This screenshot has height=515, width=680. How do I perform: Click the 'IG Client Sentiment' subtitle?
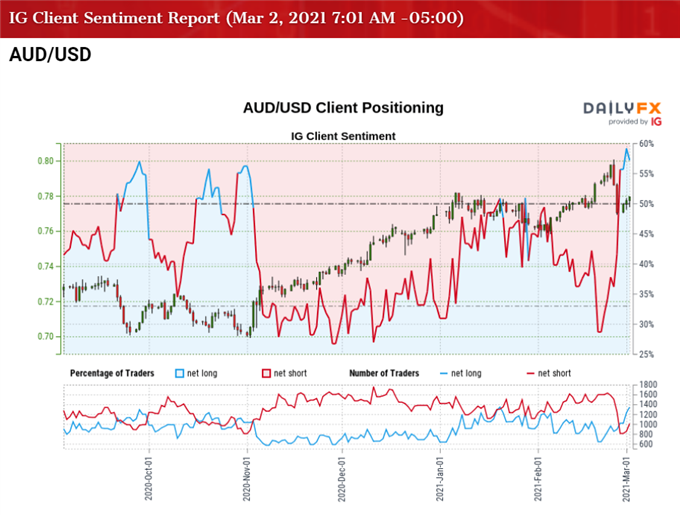(343, 136)
